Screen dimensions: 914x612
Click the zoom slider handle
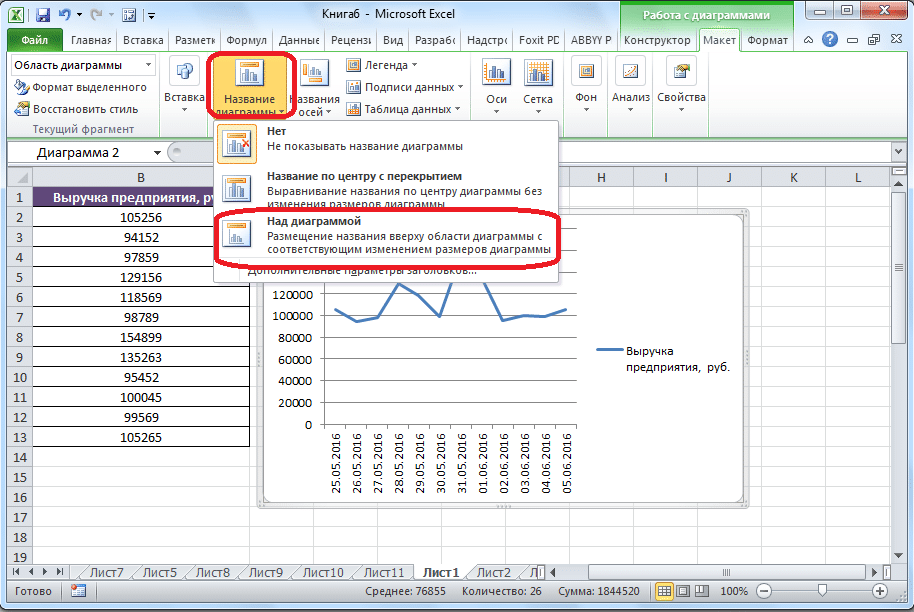point(820,591)
